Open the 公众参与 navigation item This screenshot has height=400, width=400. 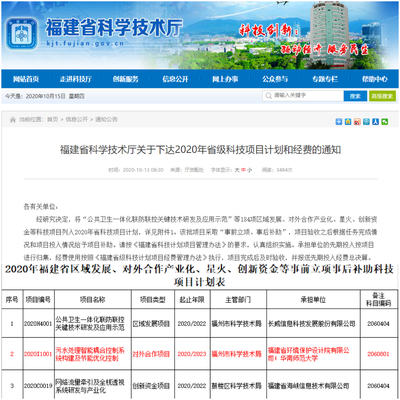275,79
